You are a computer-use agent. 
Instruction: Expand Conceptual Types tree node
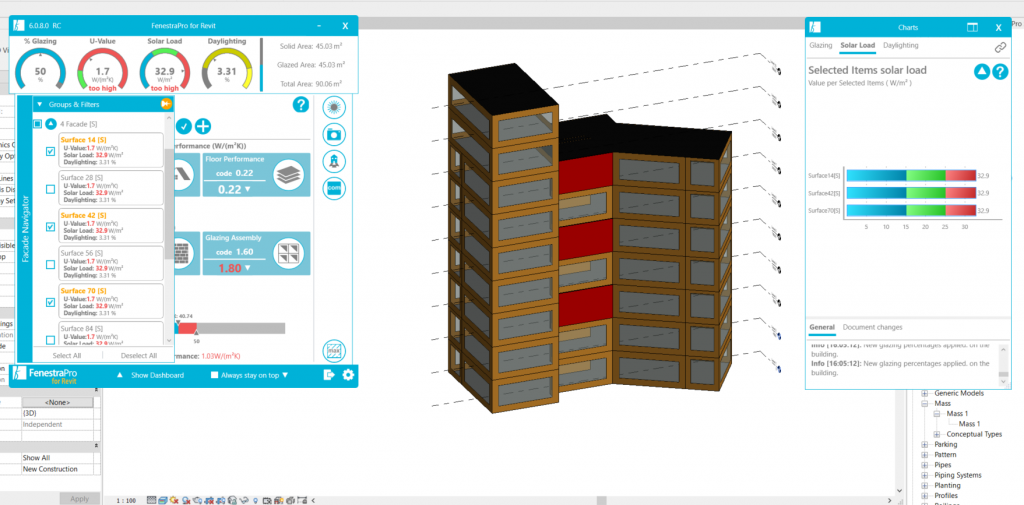[x=938, y=434]
